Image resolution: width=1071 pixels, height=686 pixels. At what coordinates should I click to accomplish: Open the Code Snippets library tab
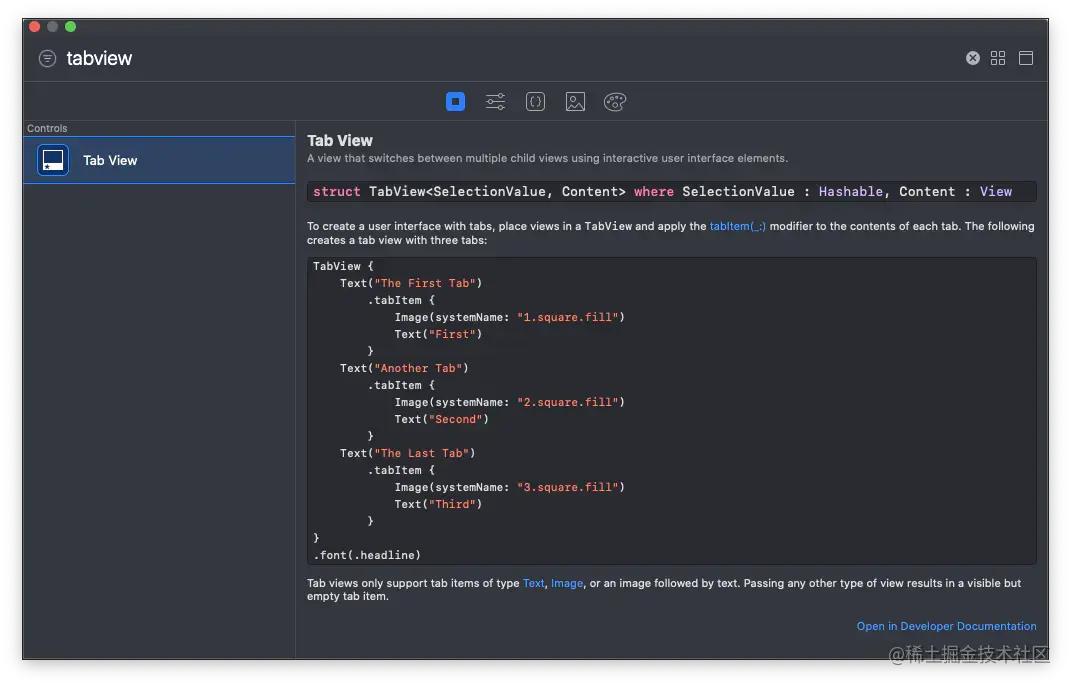(x=536, y=102)
